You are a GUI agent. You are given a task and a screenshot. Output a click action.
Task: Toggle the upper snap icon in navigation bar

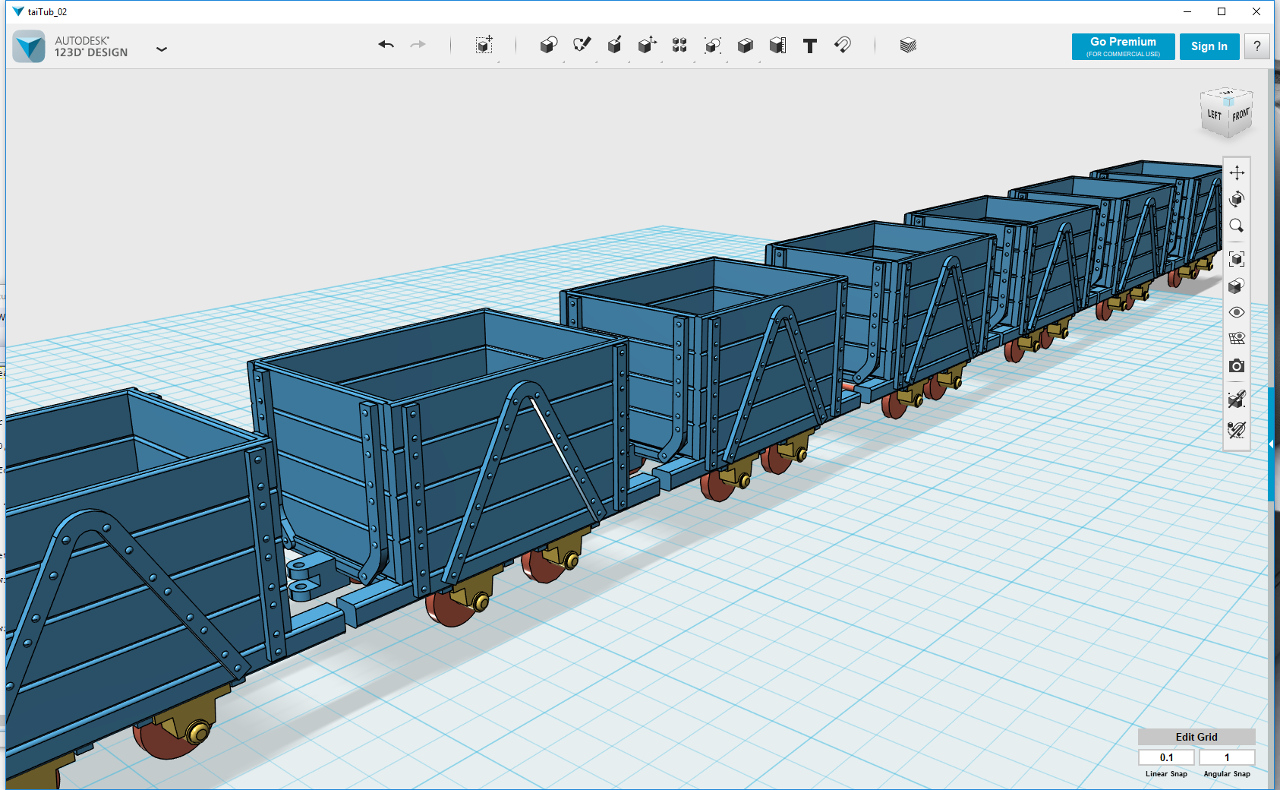1237,400
